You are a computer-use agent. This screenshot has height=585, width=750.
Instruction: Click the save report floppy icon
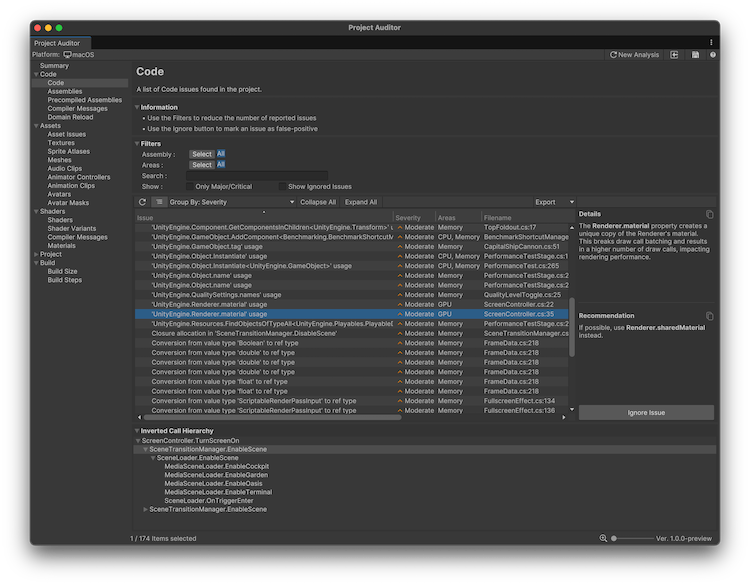click(695, 55)
